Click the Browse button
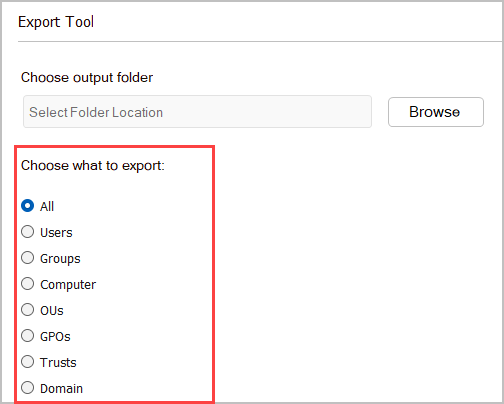504x404 pixels. [x=436, y=112]
